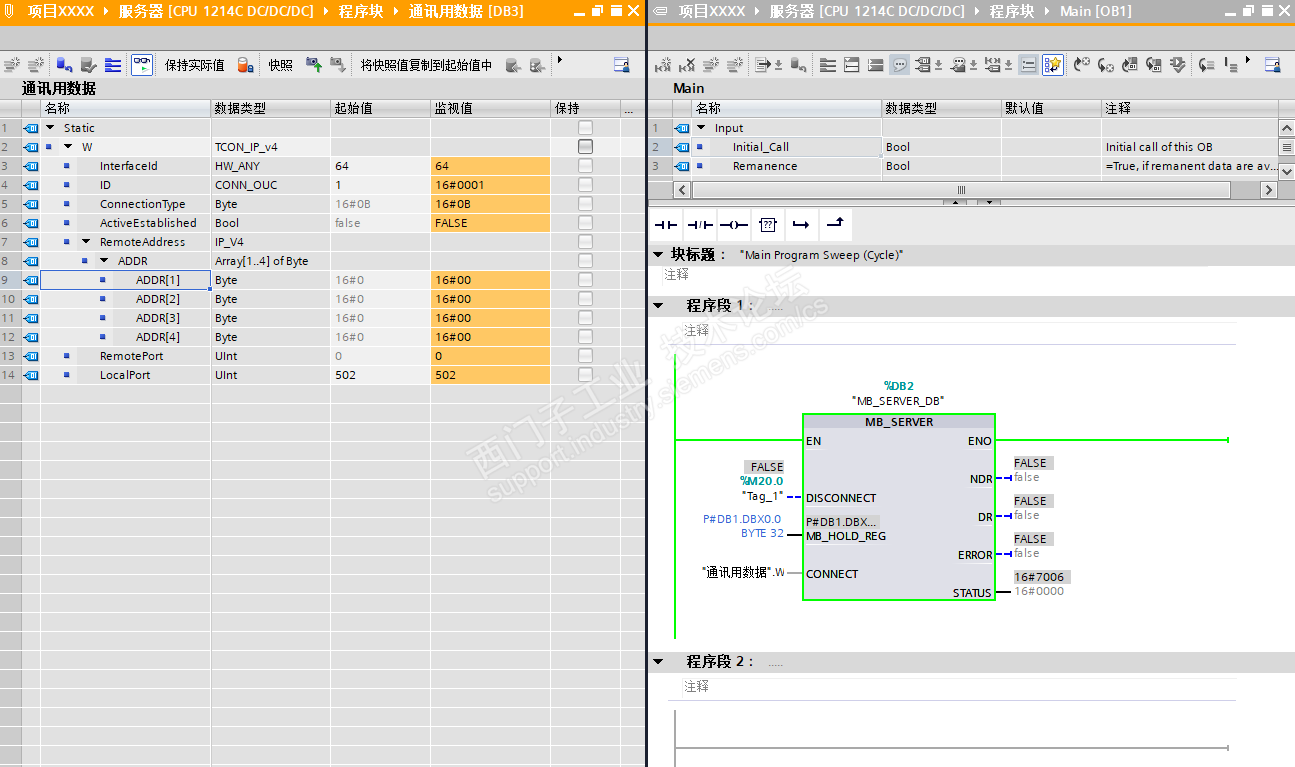Collapse the RemoteAddress tree node
The height and width of the screenshot is (767, 1295).
coord(86,242)
